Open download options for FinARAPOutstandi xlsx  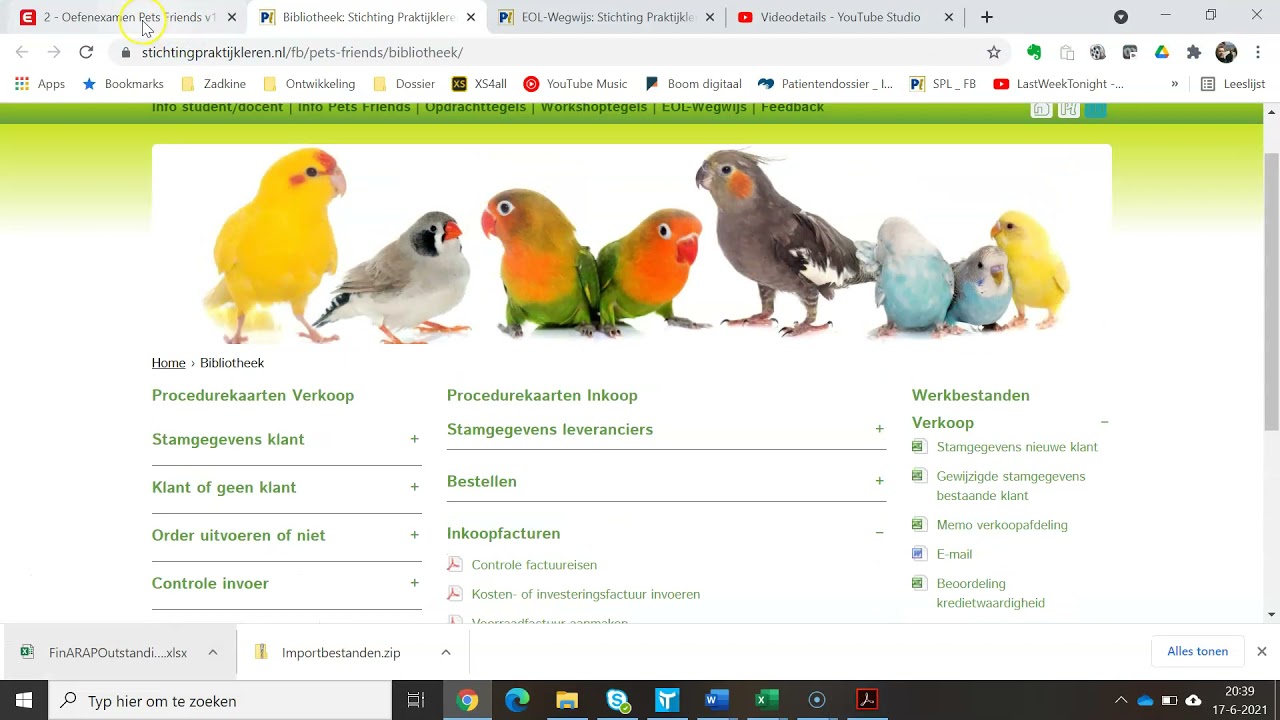(213, 652)
